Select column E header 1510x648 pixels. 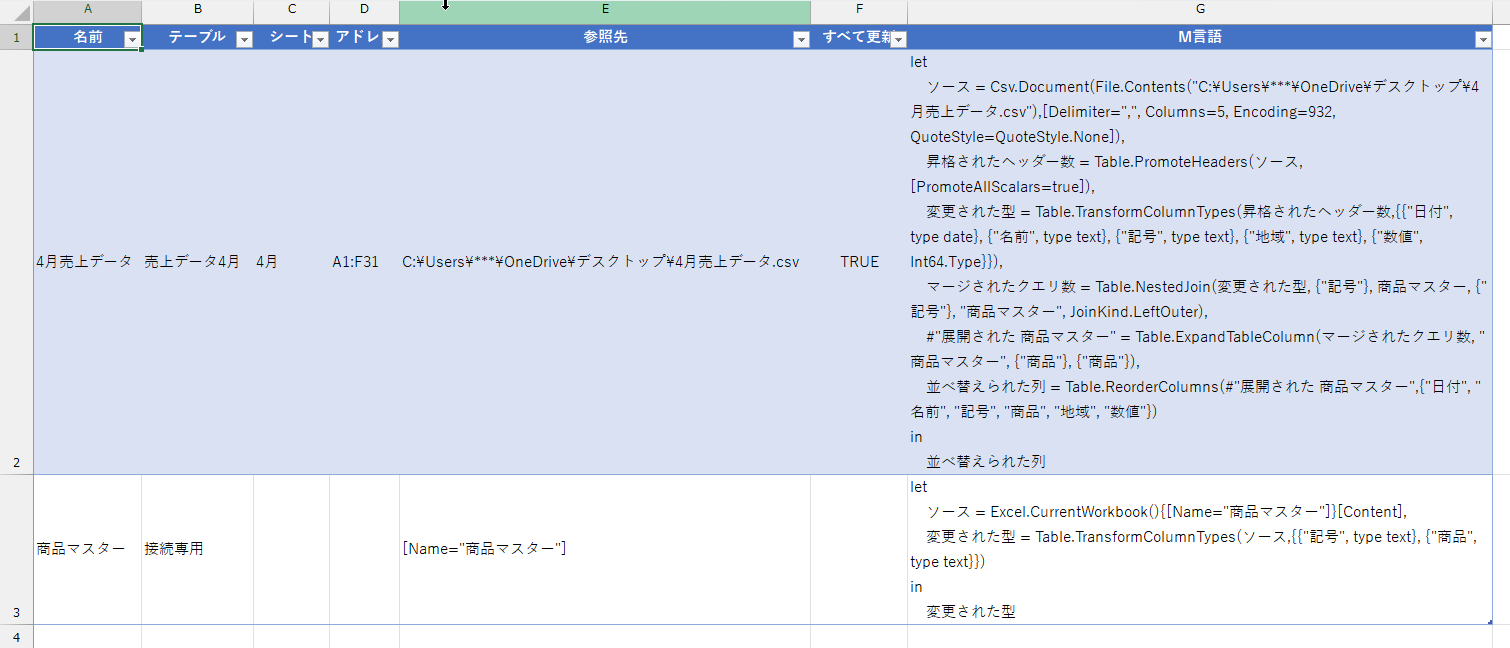pyautogui.click(x=605, y=10)
